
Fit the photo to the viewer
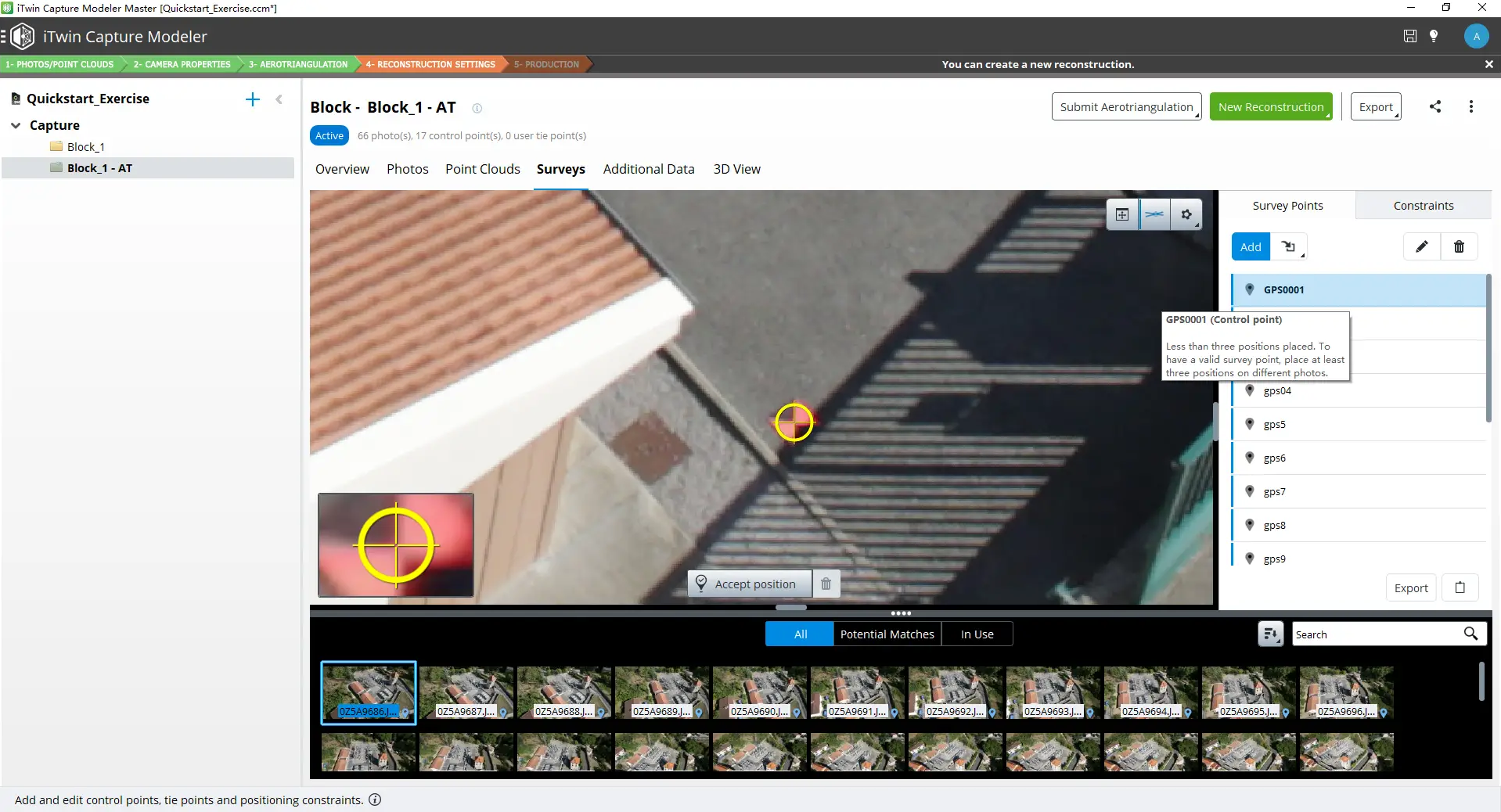(1122, 214)
